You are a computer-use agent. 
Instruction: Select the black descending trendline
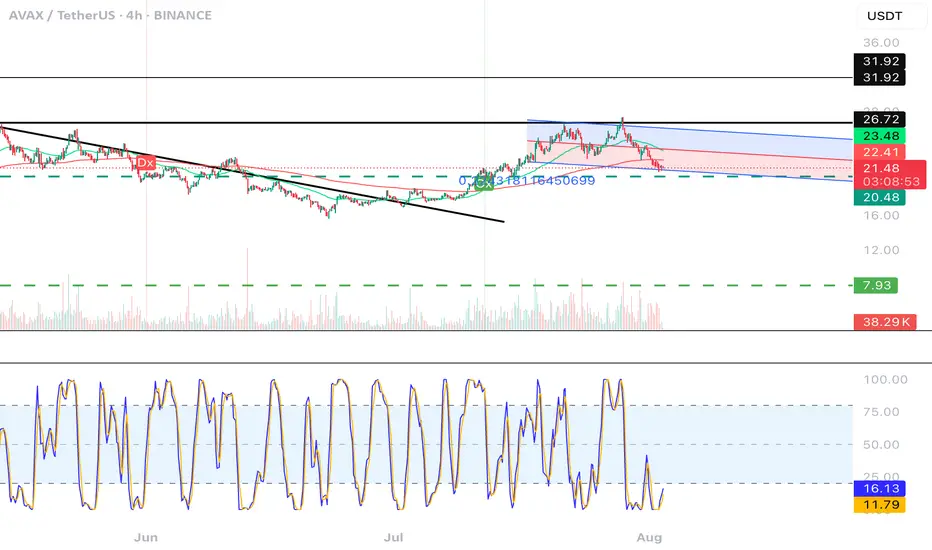(x=253, y=174)
